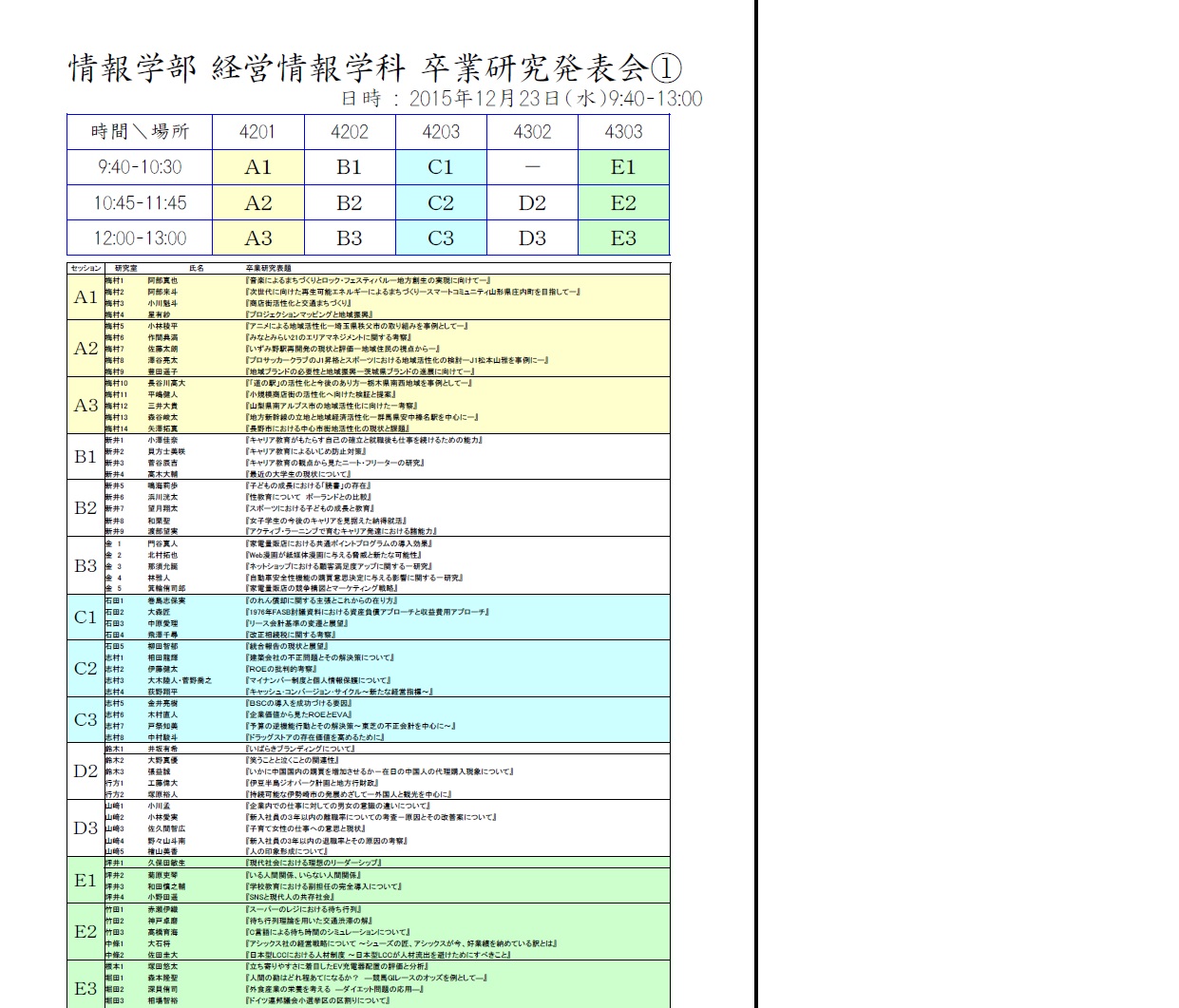Click the C3 cell in the schedule grid
This screenshot has width=1179, height=1008.
tap(441, 238)
